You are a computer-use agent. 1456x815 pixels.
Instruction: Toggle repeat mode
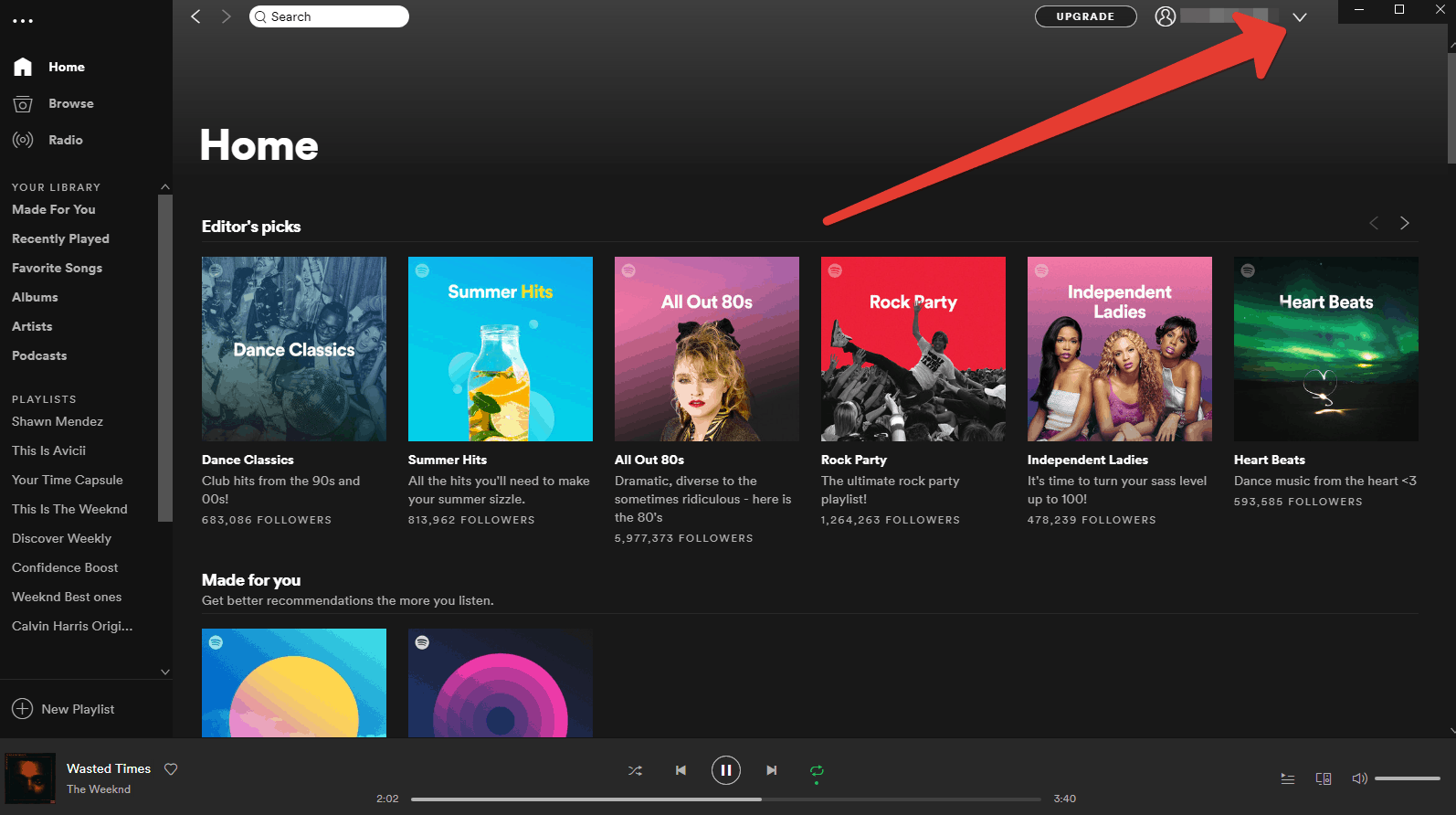817,771
